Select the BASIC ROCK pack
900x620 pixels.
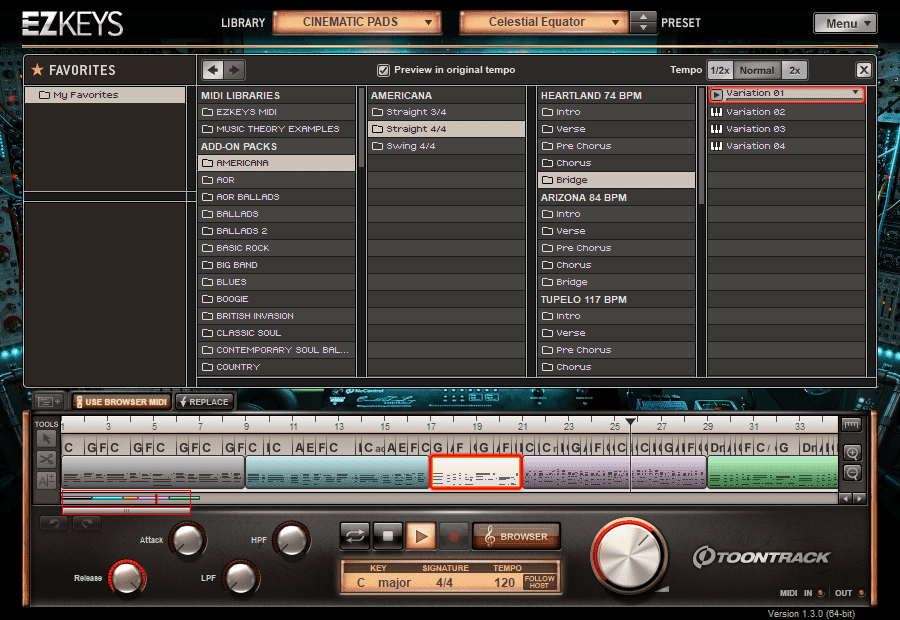point(277,248)
